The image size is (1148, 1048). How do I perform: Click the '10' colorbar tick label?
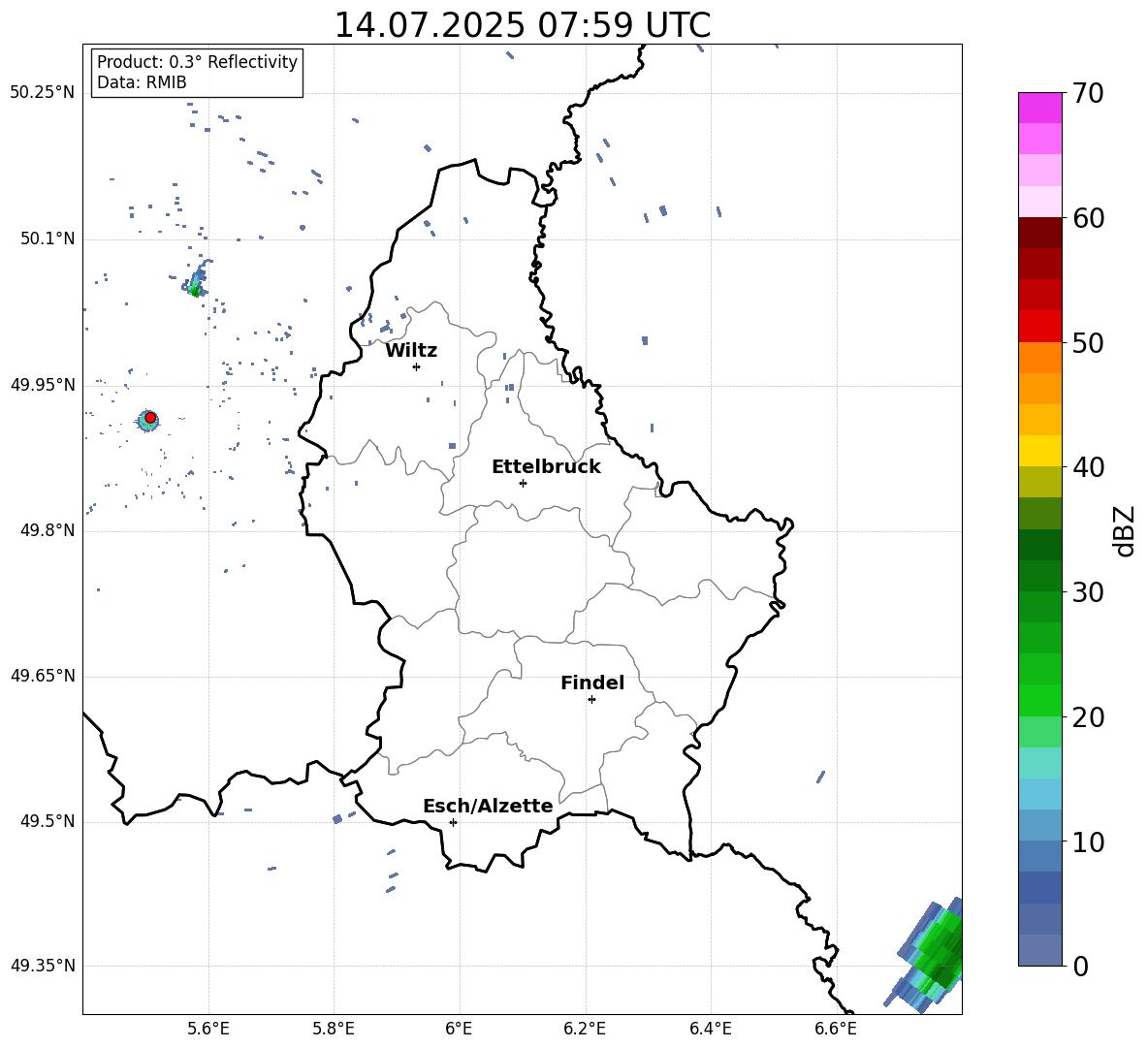(1088, 842)
